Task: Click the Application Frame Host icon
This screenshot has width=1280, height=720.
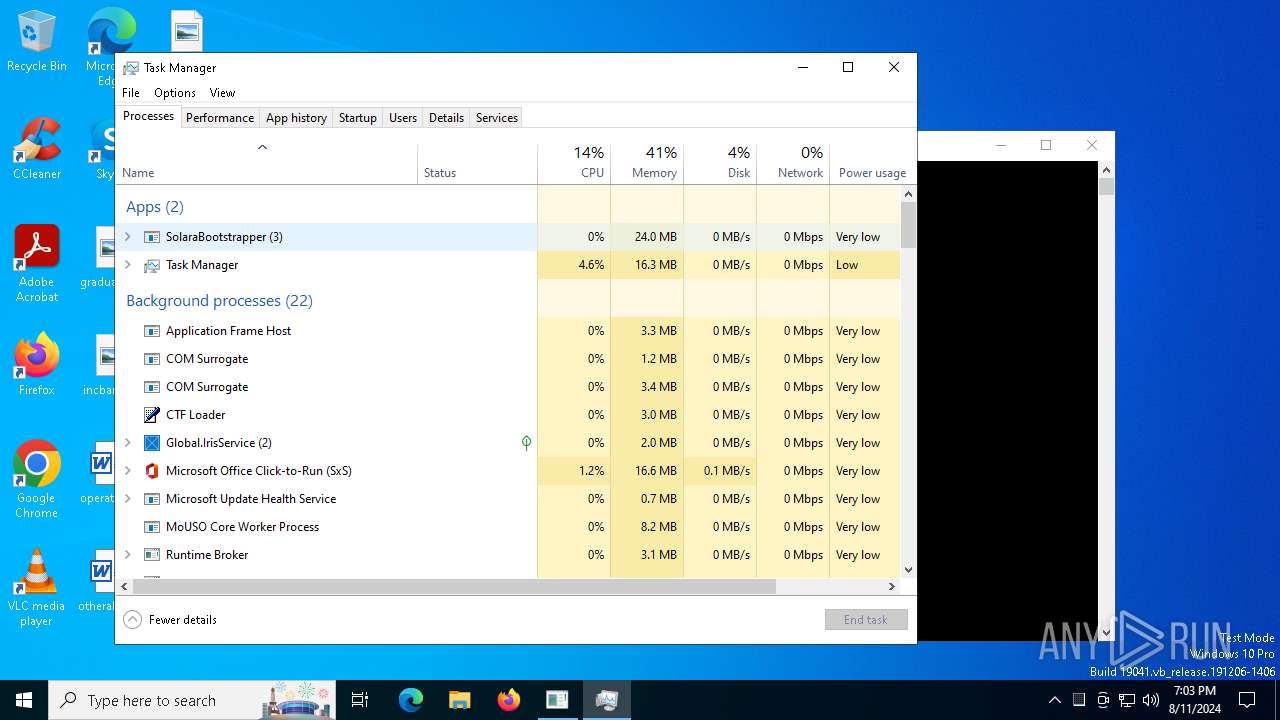Action: 152,331
